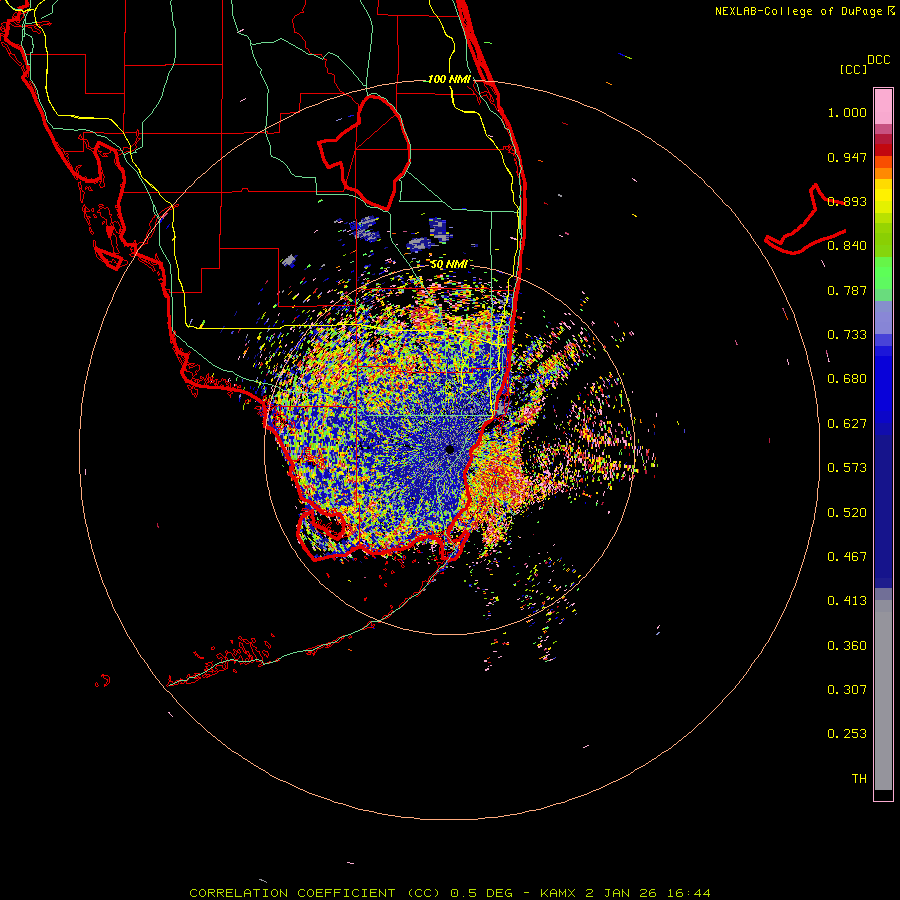Click the 0.520 color scale value
The width and height of the screenshot is (900, 900).
(847, 513)
